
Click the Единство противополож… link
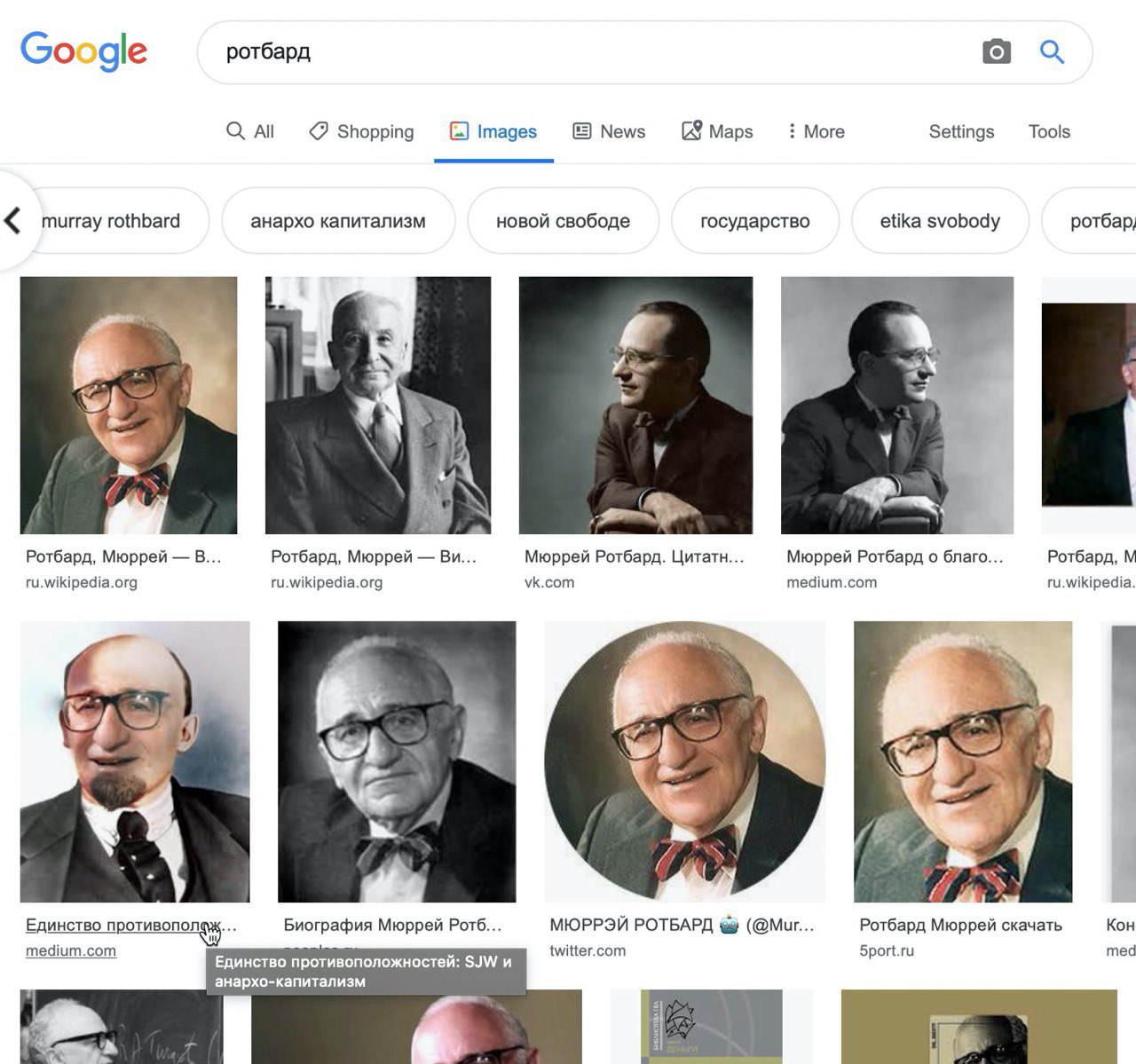(130, 925)
